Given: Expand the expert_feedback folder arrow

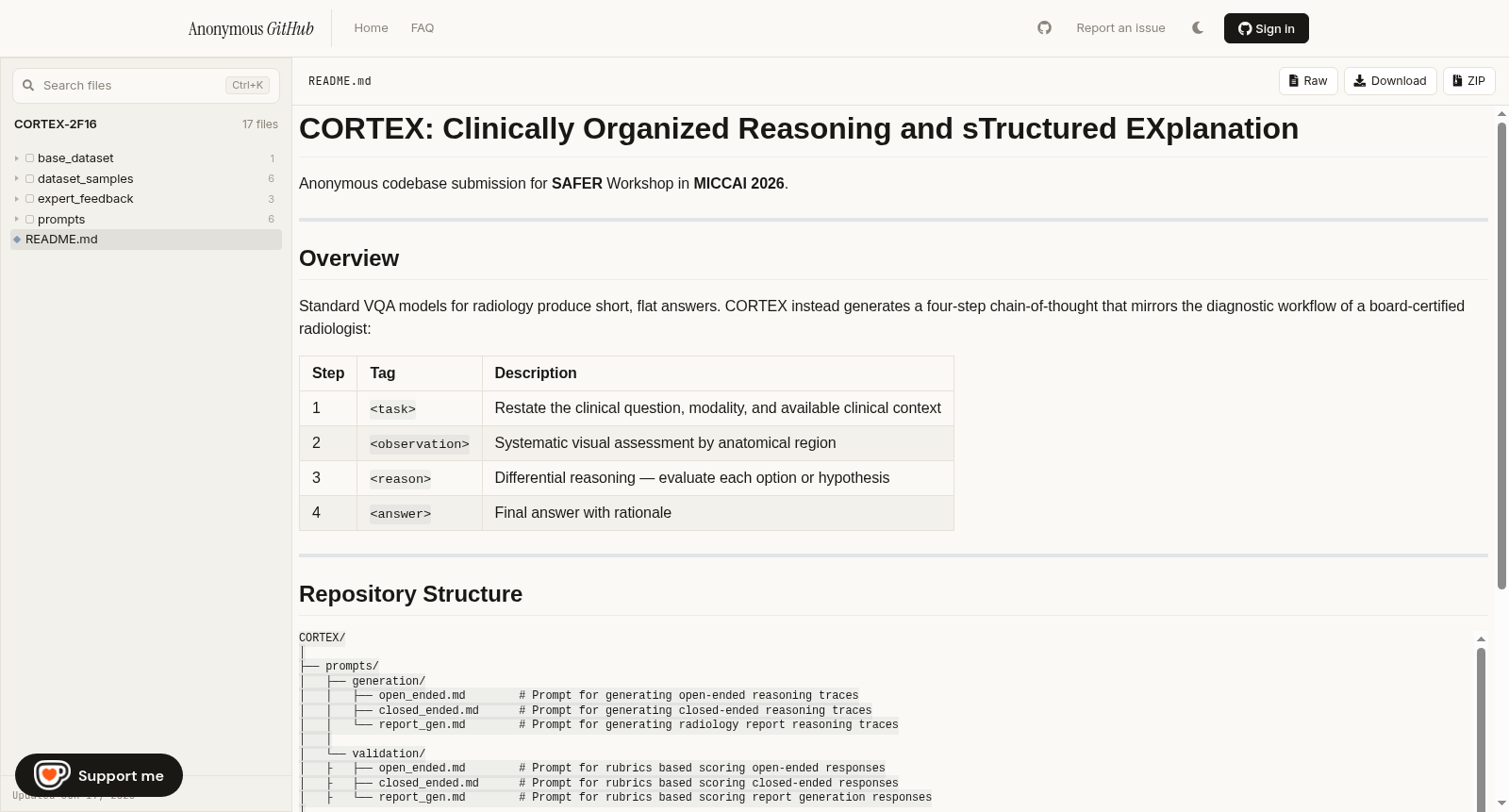Looking at the screenshot, I should click(x=17, y=199).
